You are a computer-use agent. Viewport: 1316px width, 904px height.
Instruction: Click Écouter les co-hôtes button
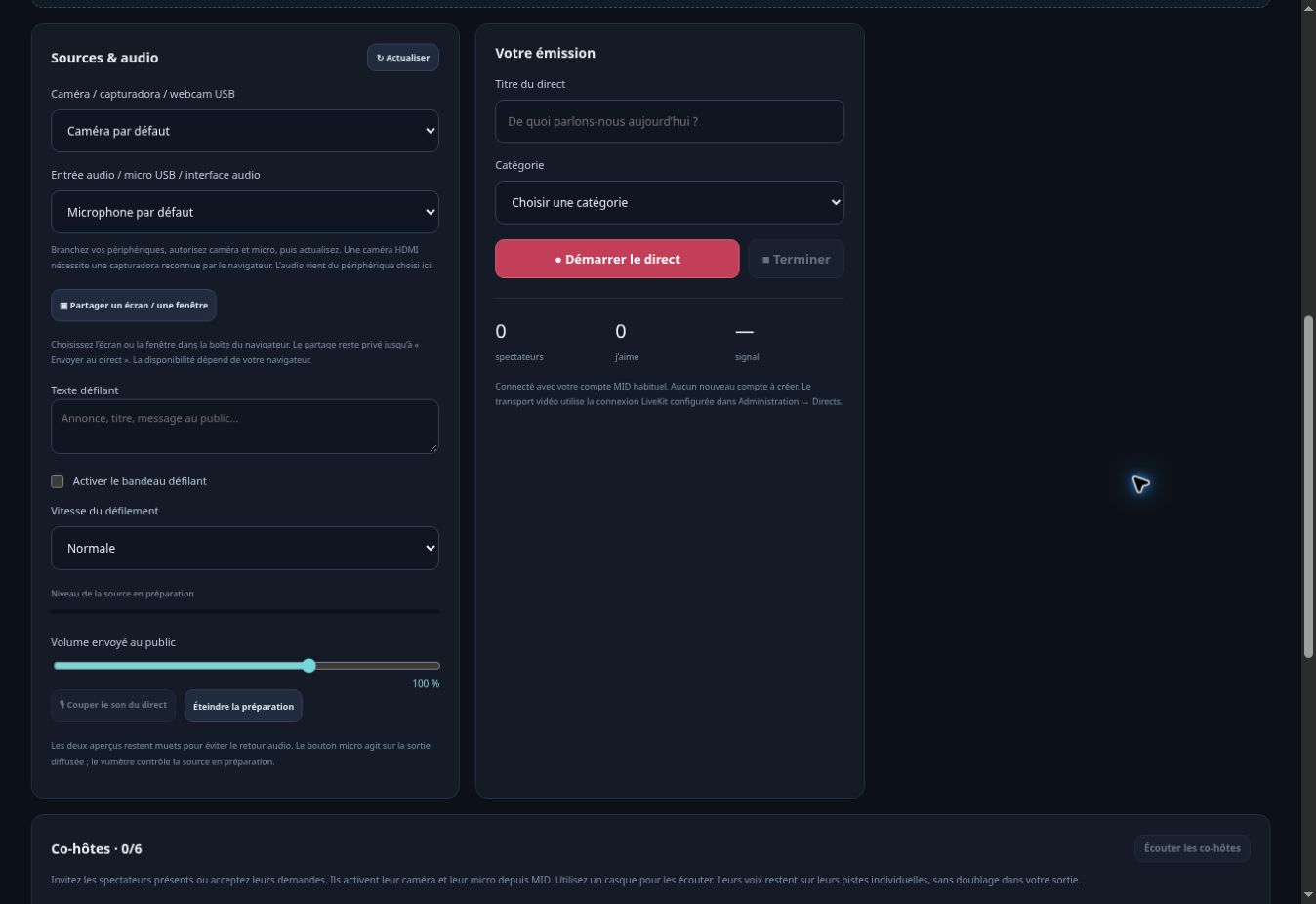(1192, 848)
